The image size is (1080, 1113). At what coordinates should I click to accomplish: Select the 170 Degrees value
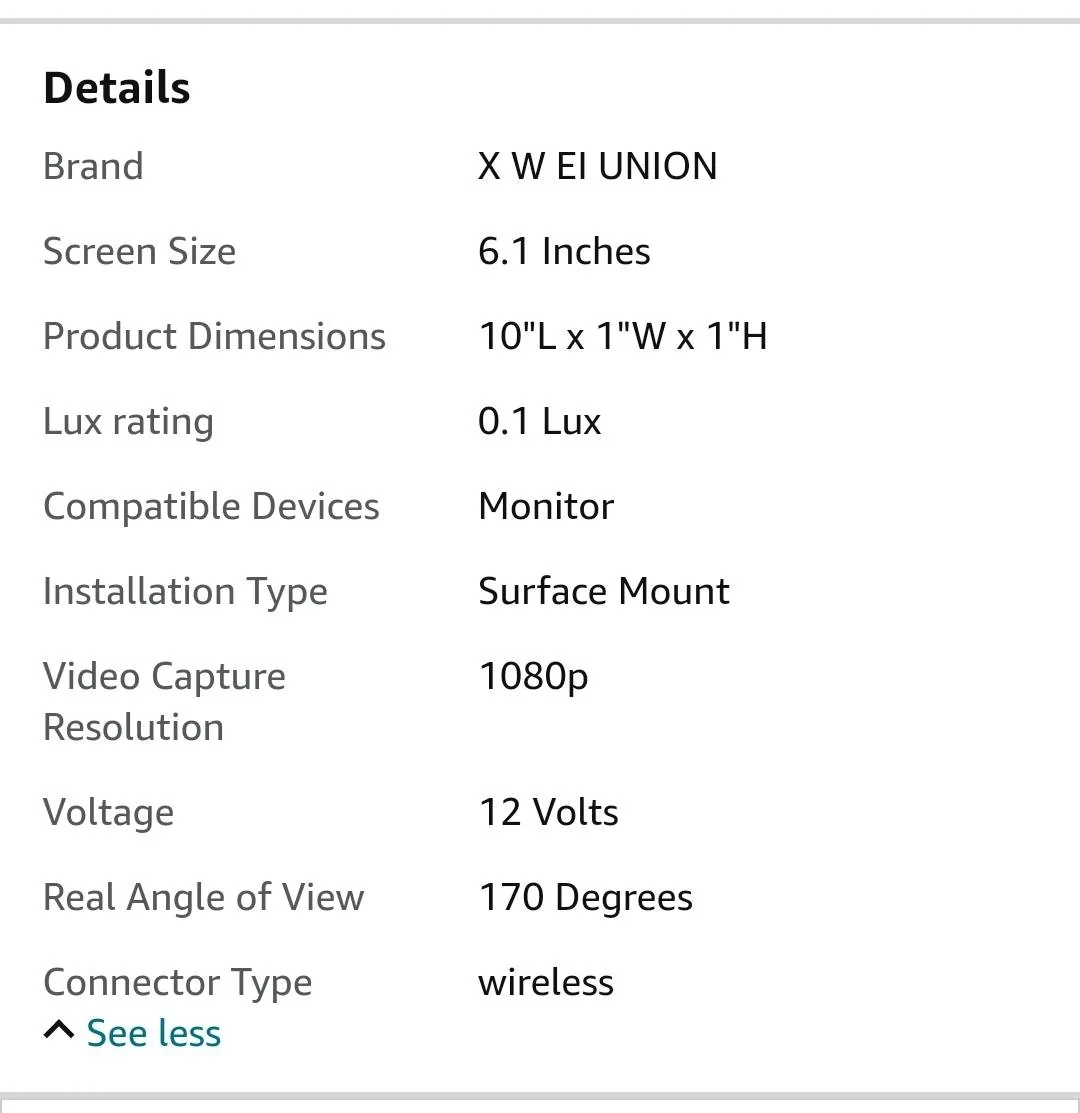coord(585,897)
